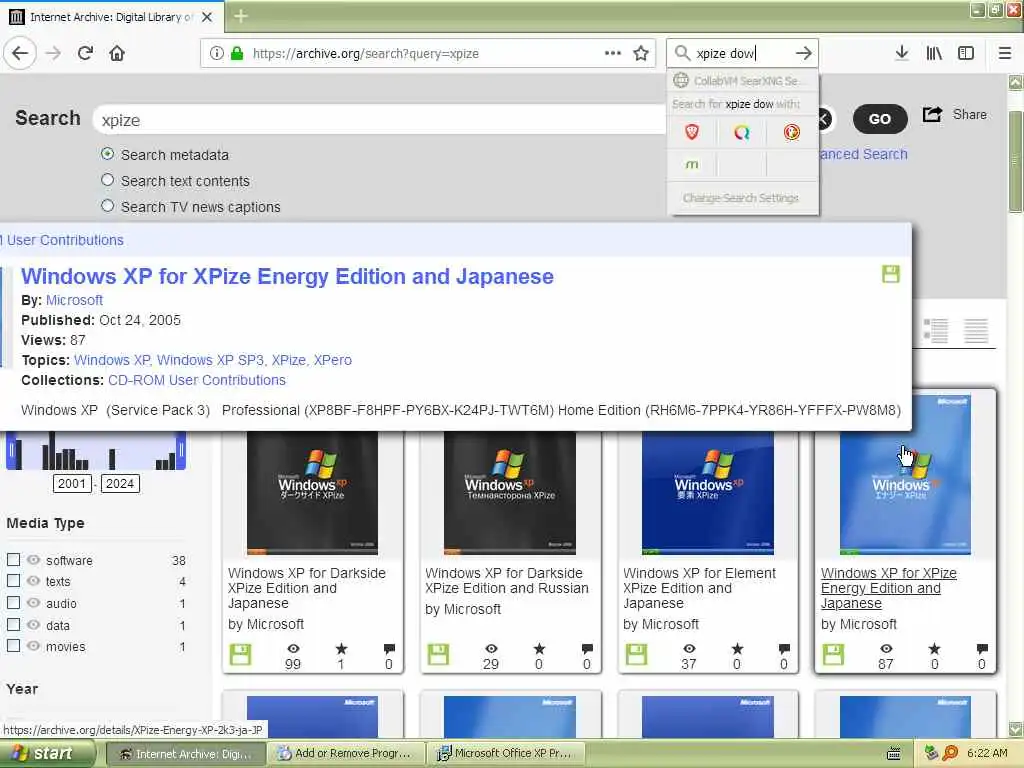Select Search TV news captions option
The width and height of the screenshot is (1024, 768).
tap(107, 206)
